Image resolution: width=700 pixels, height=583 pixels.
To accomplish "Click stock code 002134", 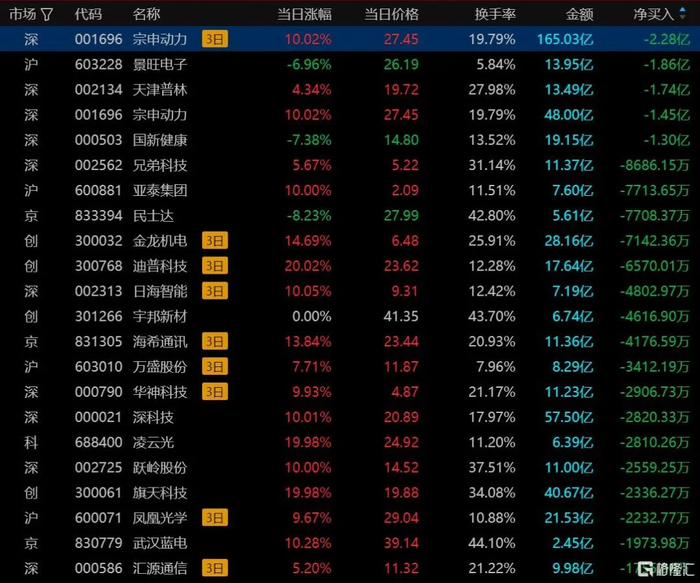I will (x=98, y=90).
